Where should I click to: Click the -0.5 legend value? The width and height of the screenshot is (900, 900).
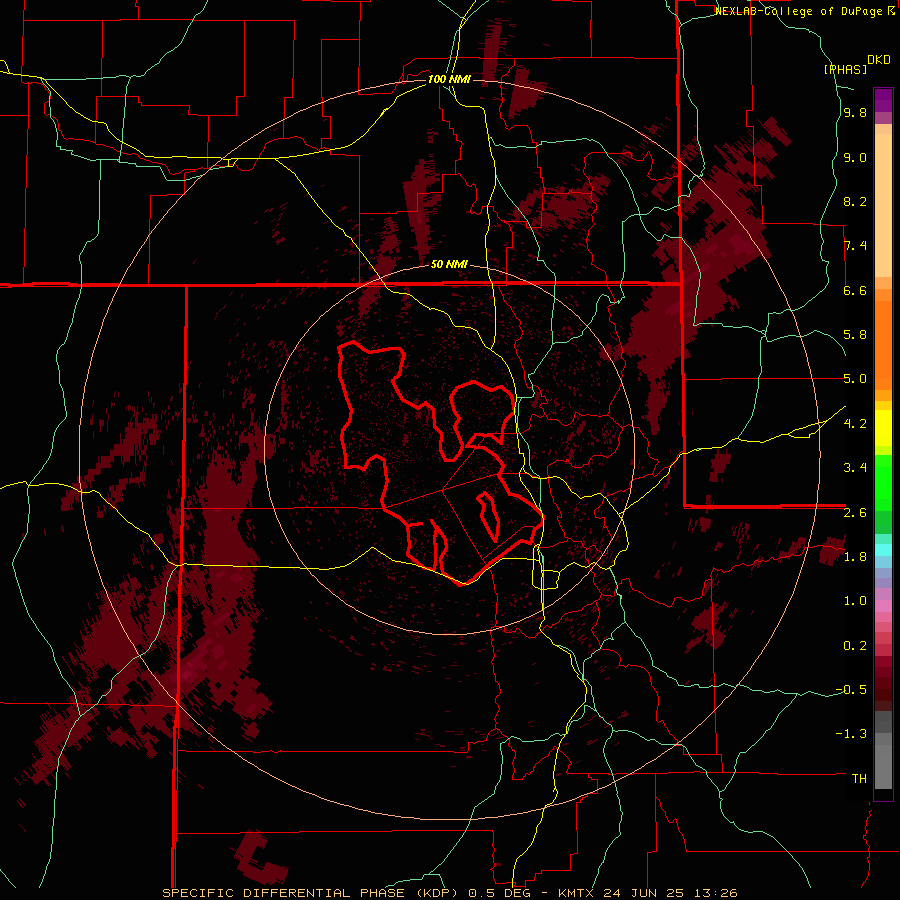click(851, 690)
